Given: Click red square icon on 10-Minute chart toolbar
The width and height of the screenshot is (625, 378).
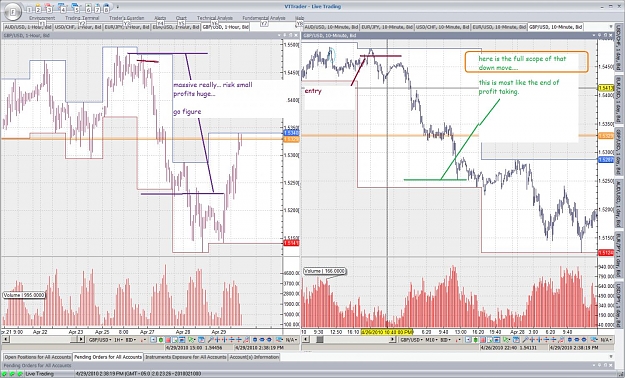Looking at the screenshot, I should (x=483, y=340).
